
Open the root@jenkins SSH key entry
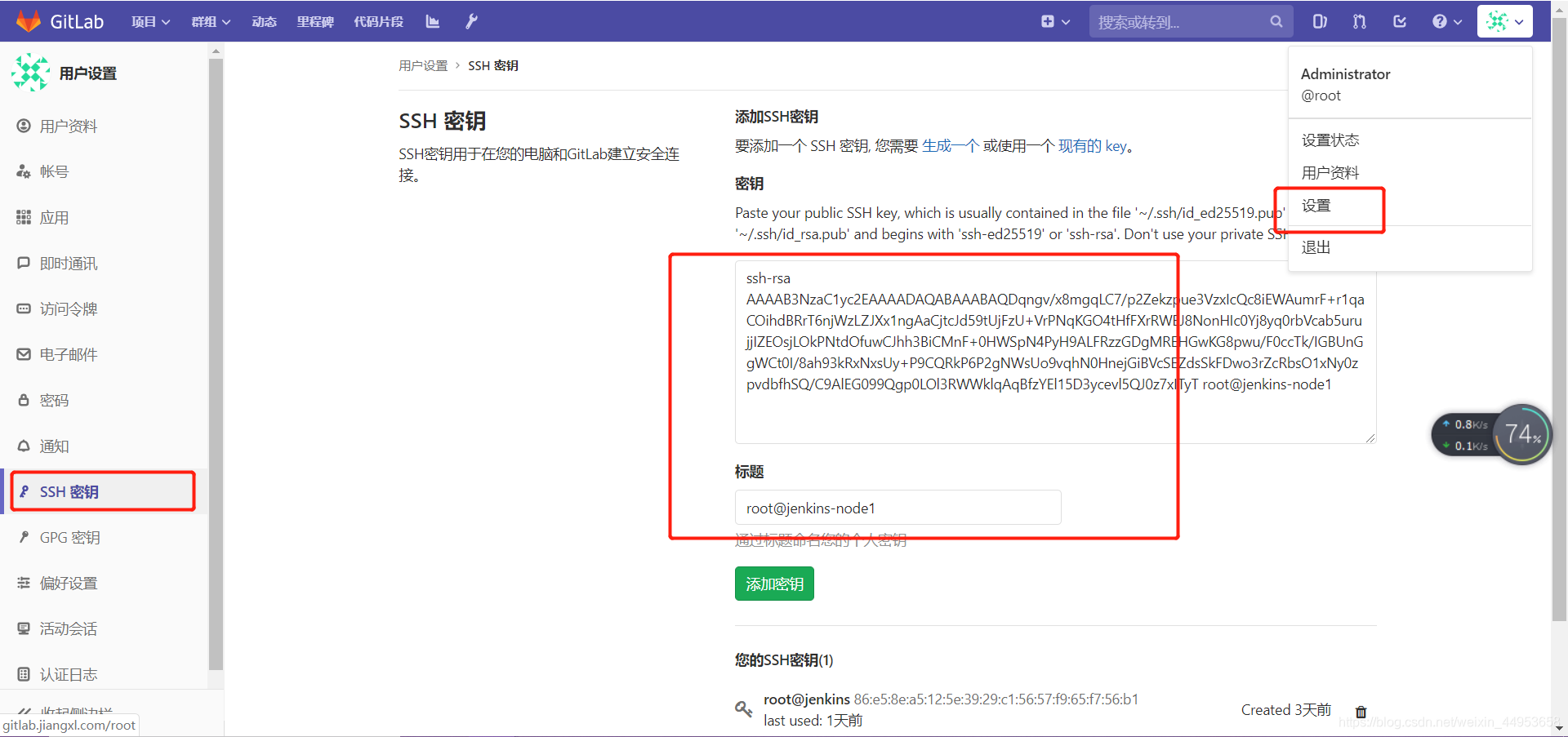pyautogui.click(x=807, y=699)
